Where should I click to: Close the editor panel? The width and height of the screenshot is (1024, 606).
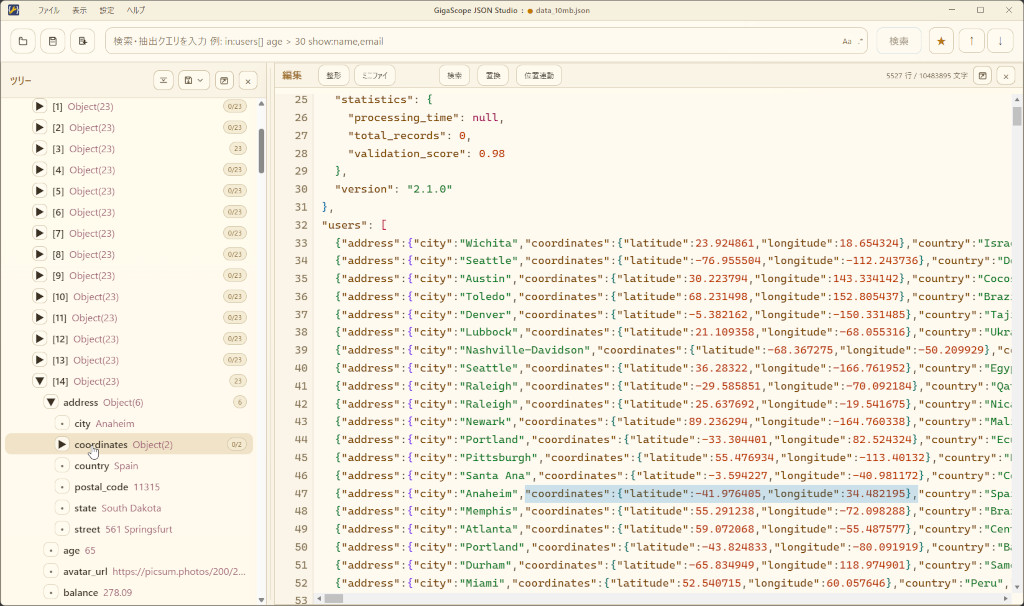tap(1006, 76)
